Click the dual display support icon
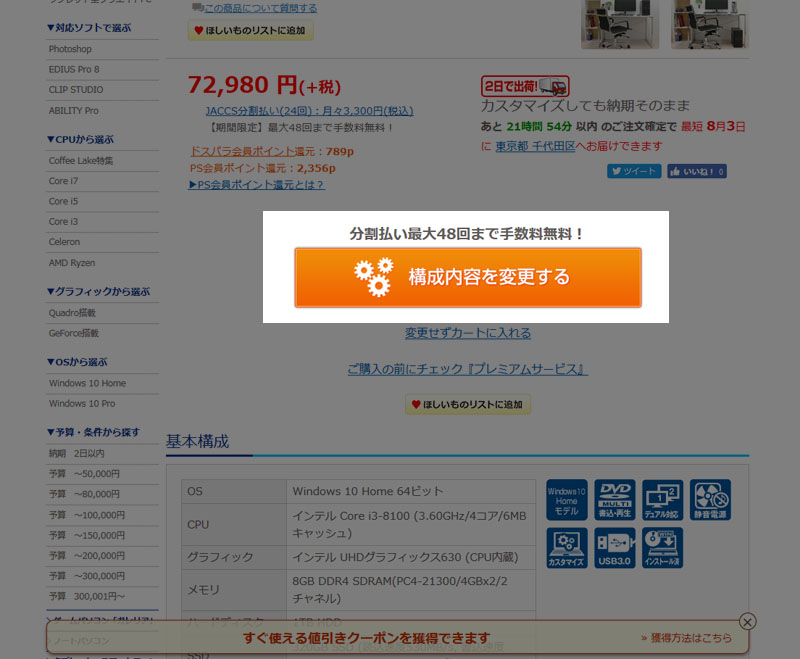Image resolution: width=800 pixels, height=659 pixels. click(662, 500)
